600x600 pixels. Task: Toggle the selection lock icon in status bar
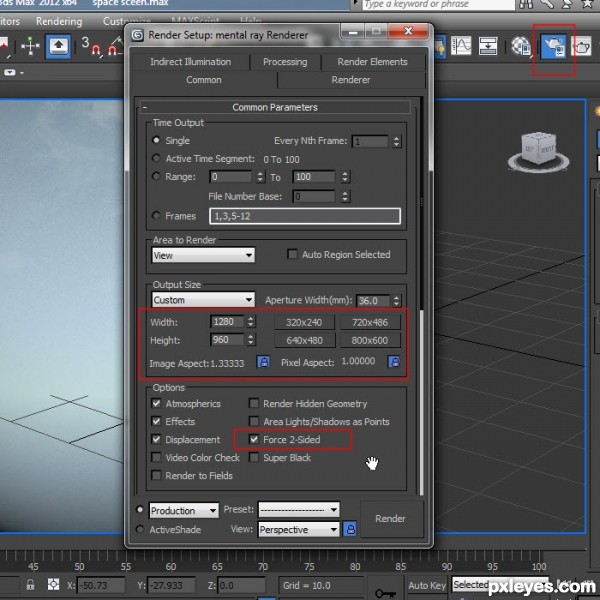(30, 584)
